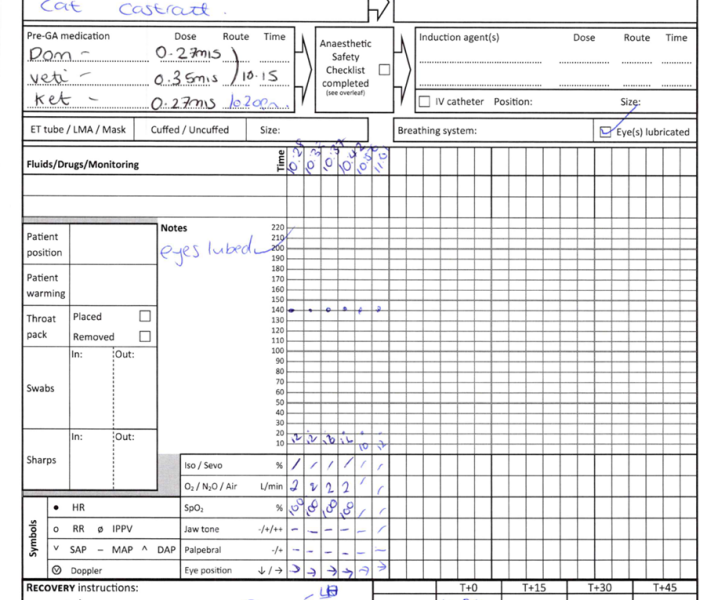Click the T+45 column header
This screenshot has width=725, height=600.
(665, 588)
